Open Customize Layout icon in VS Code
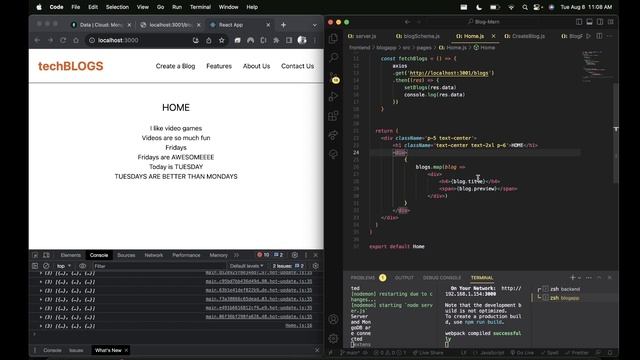Screen dimensions: 640x360 [x=611, y=22]
